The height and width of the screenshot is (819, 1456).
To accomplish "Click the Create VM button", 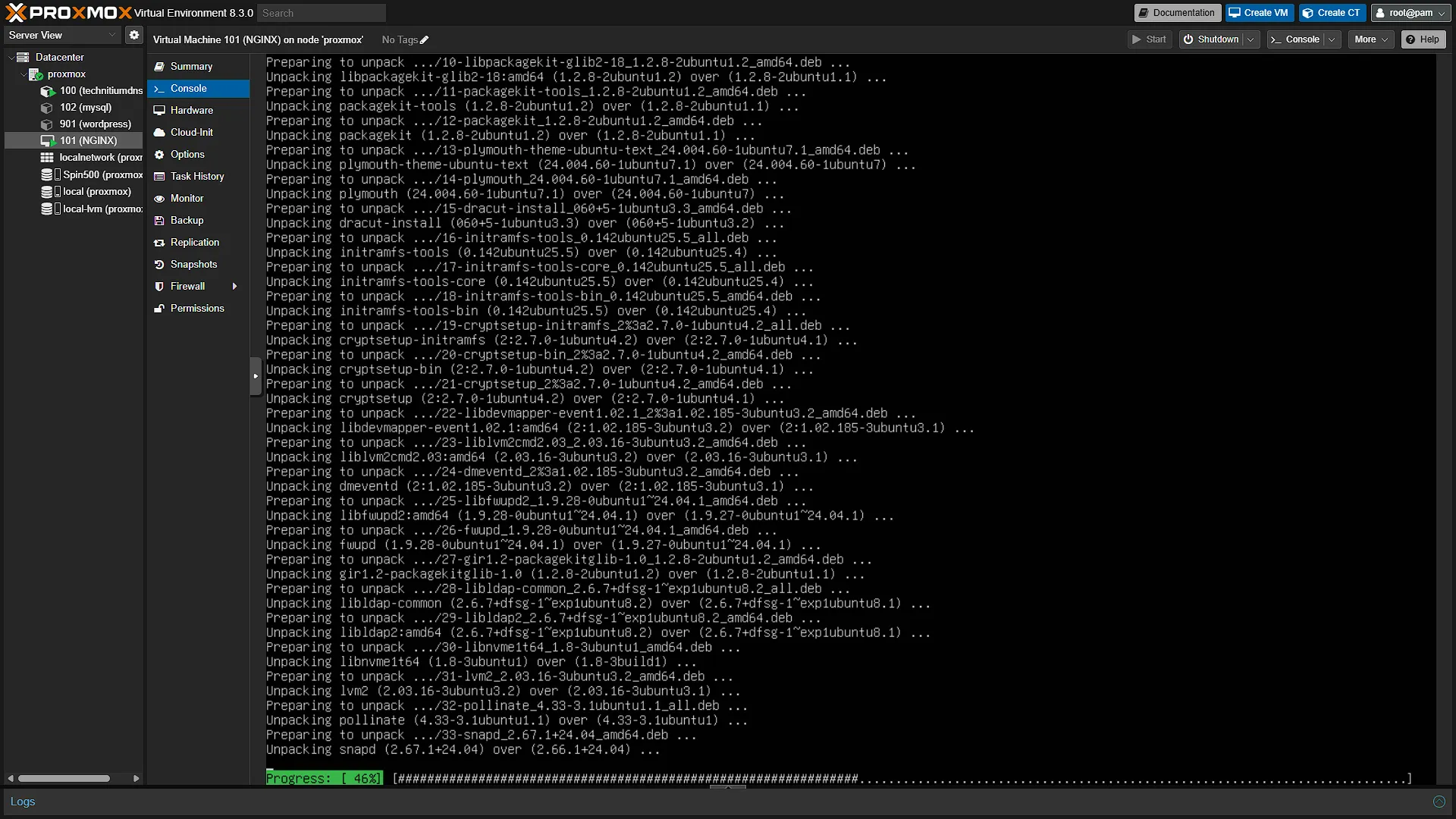I will pyautogui.click(x=1259, y=13).
